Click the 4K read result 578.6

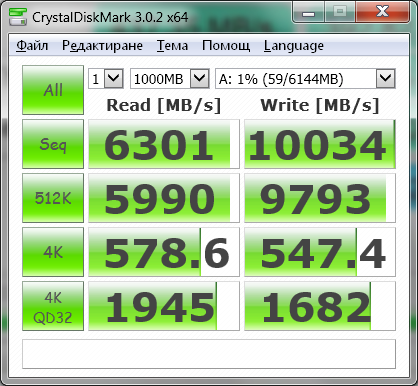pos(164,252)
